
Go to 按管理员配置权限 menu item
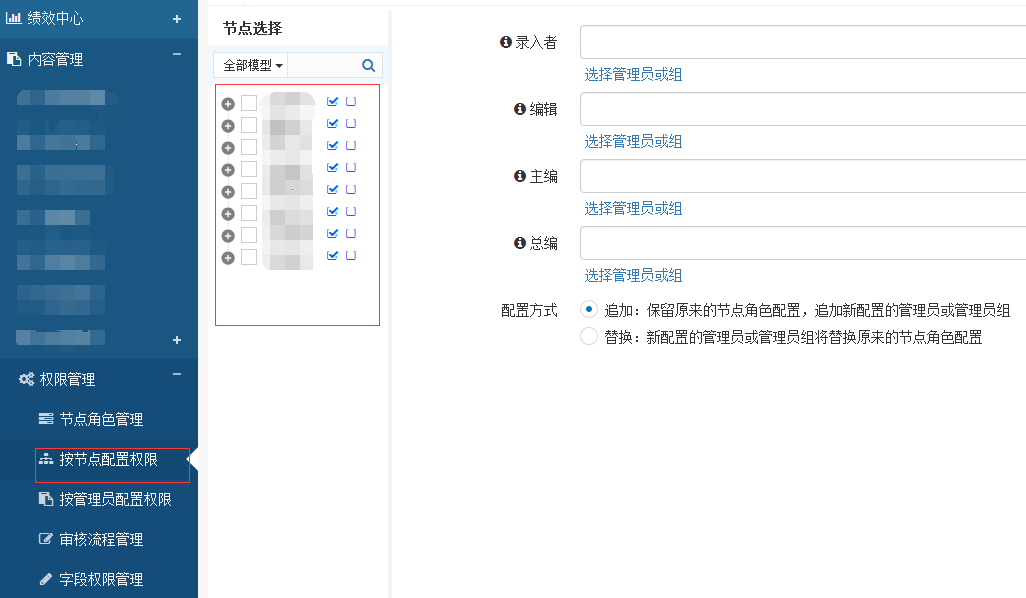click(115, 499)
